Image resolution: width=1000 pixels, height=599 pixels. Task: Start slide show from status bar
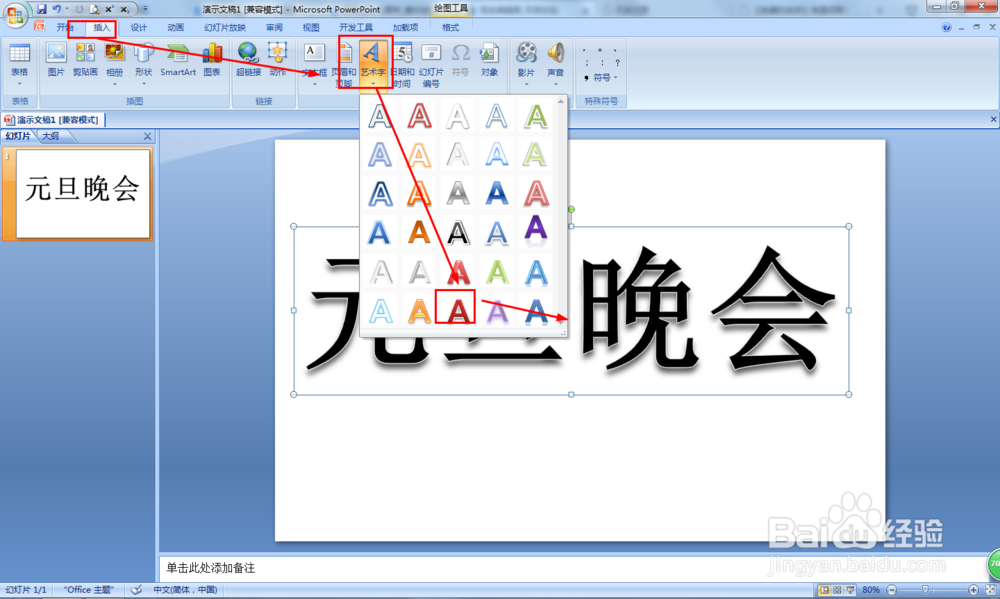click(x=850, y=590)
